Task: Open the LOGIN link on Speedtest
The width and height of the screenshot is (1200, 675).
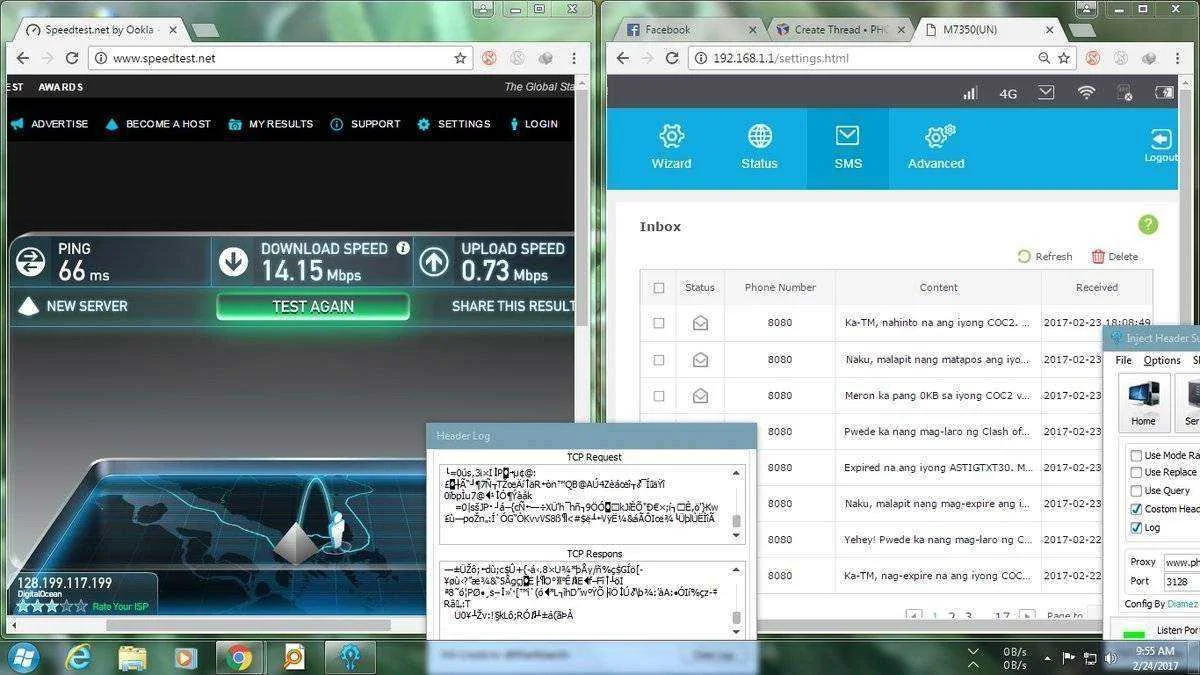Action: (x=533, y=124)
